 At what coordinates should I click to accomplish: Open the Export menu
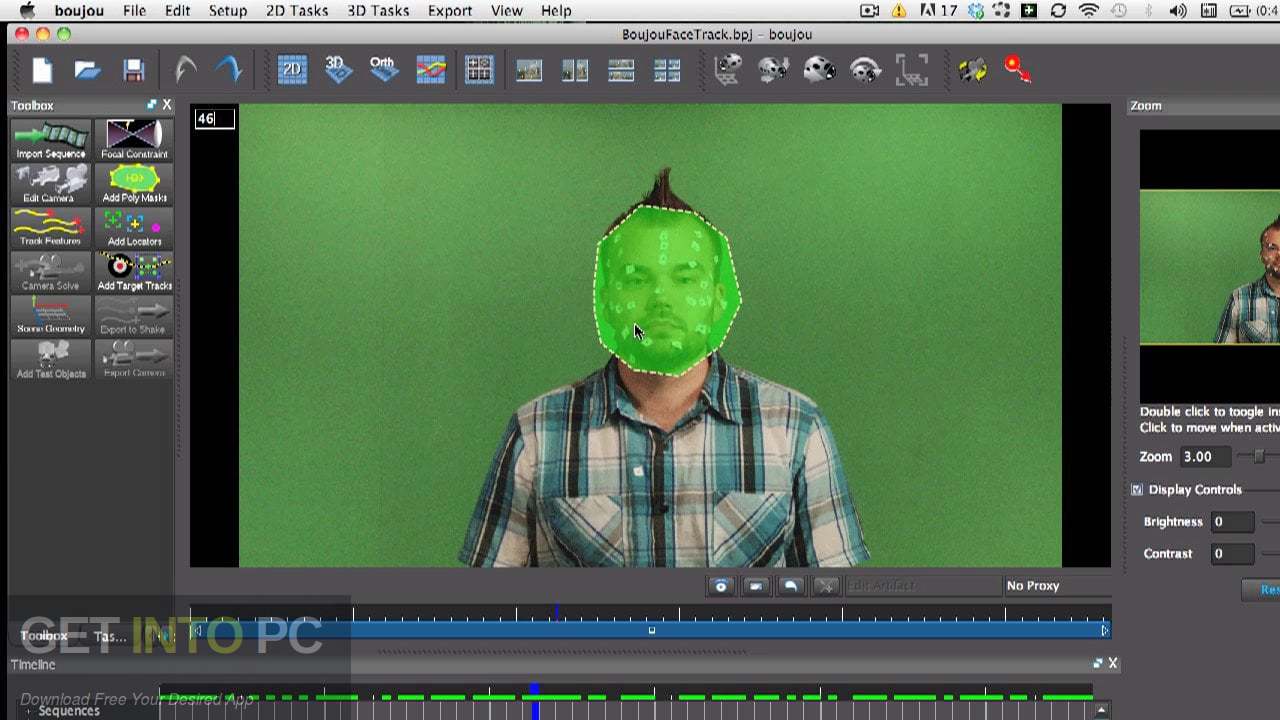pos(450,11)
